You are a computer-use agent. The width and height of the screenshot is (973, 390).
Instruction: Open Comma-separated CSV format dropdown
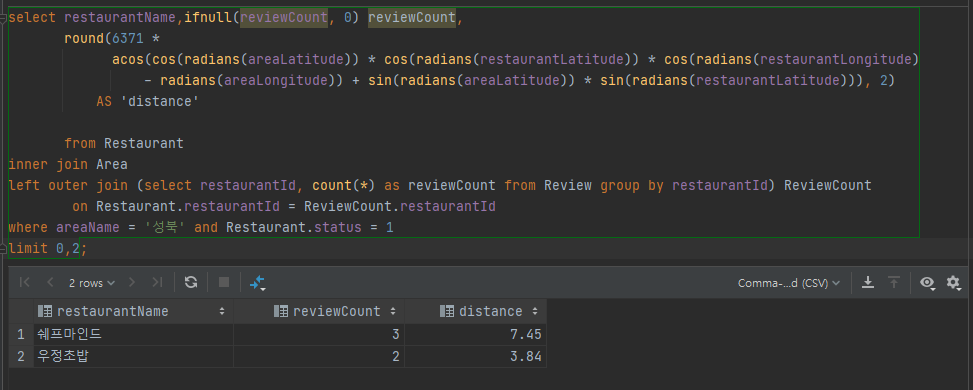tap(789, 283)
